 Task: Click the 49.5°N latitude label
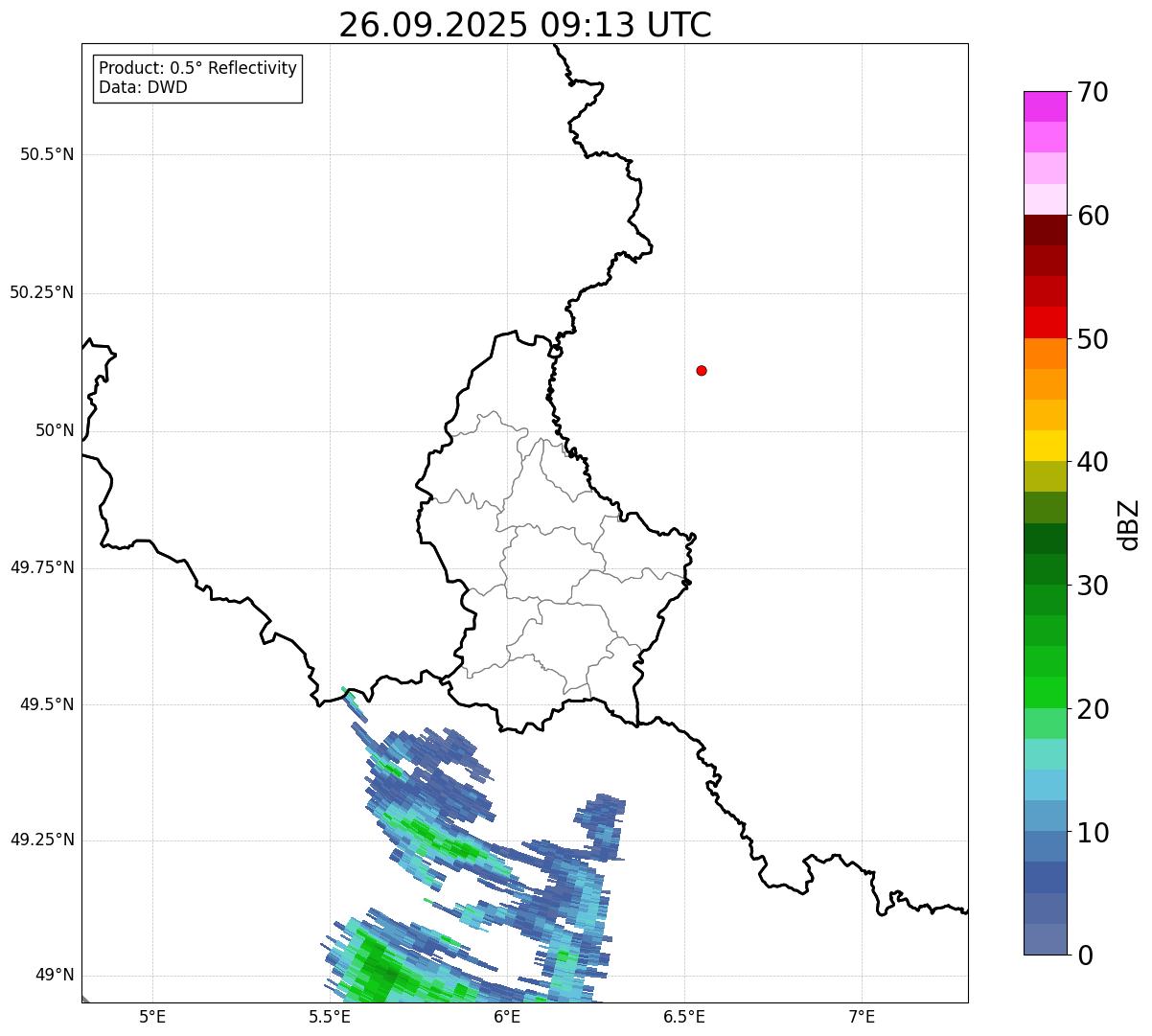point(47,704)
